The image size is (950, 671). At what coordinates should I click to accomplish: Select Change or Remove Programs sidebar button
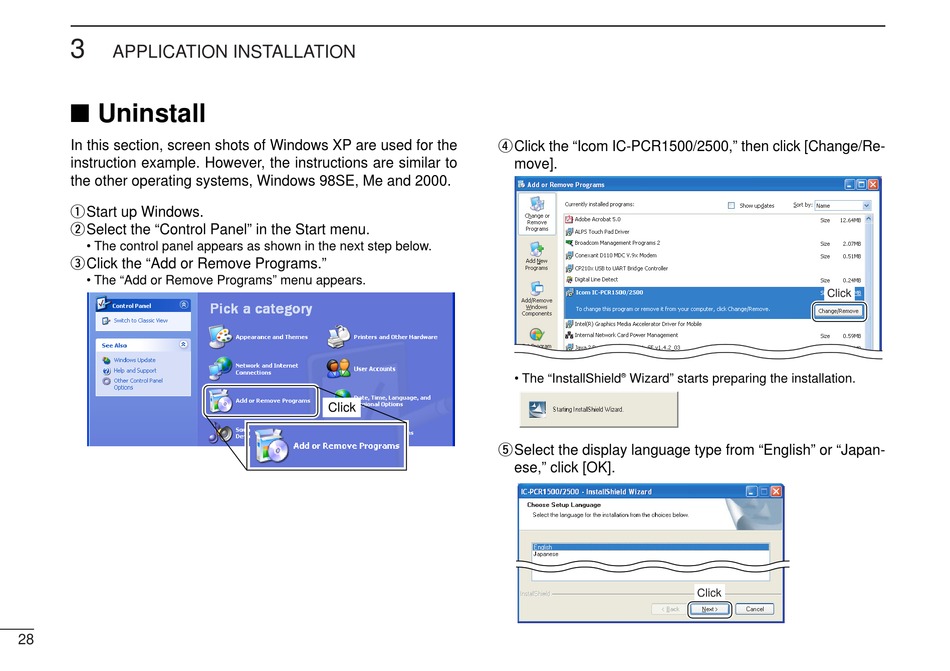537,214
